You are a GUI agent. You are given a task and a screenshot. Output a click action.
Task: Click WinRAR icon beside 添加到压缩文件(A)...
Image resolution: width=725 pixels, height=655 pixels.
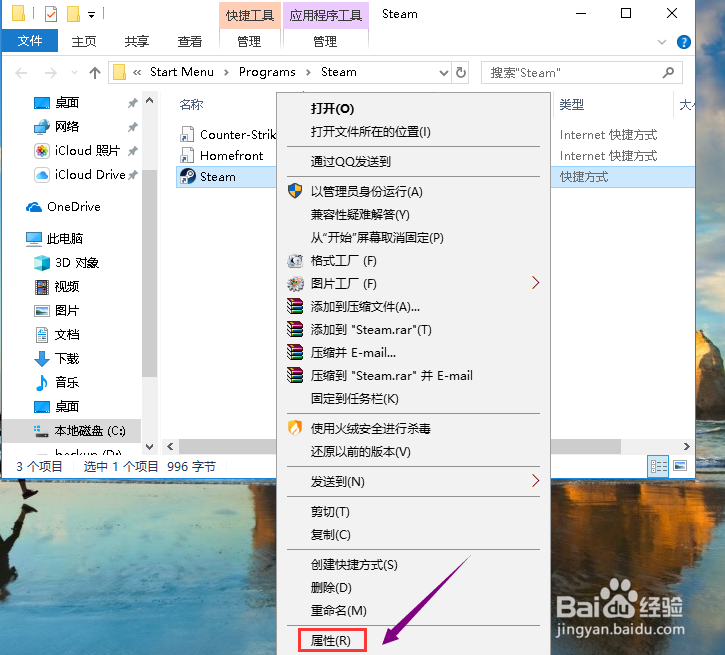[x=295, y=306]
